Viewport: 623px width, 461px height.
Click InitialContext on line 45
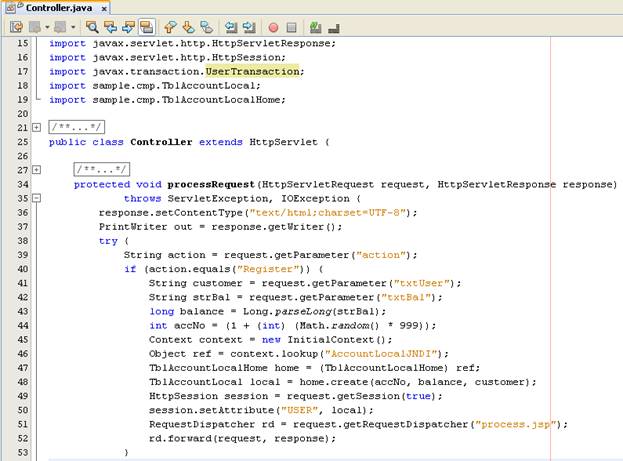(330, 340)
